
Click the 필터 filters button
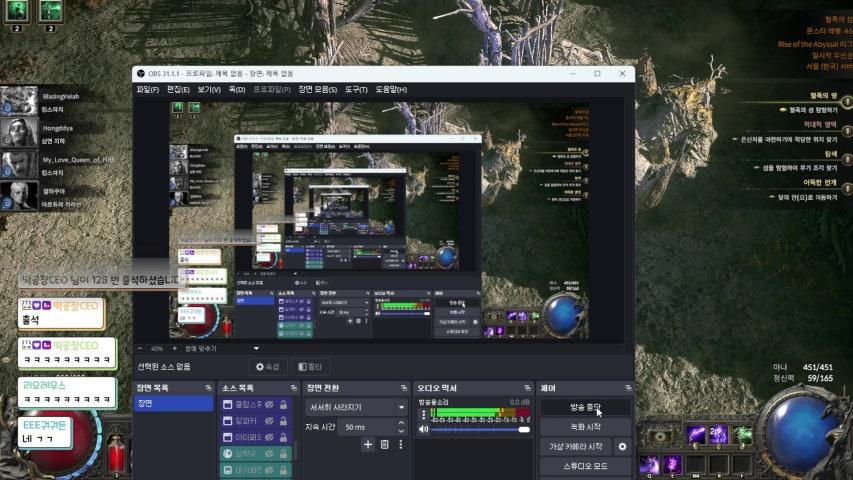(310, 367)
